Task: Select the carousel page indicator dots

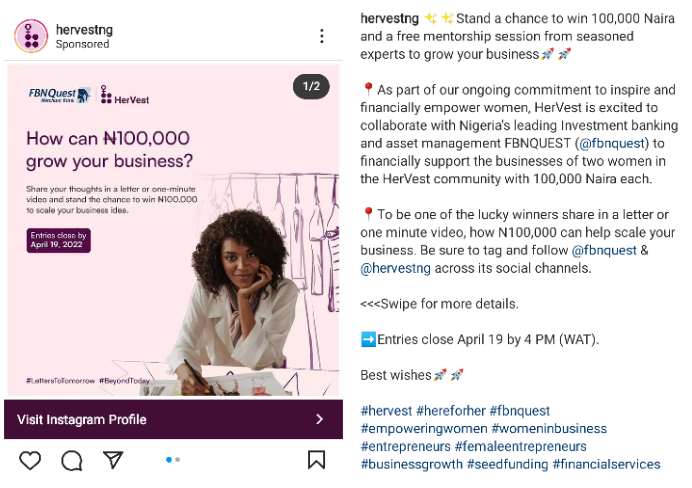Action: [x=173, y=460]
